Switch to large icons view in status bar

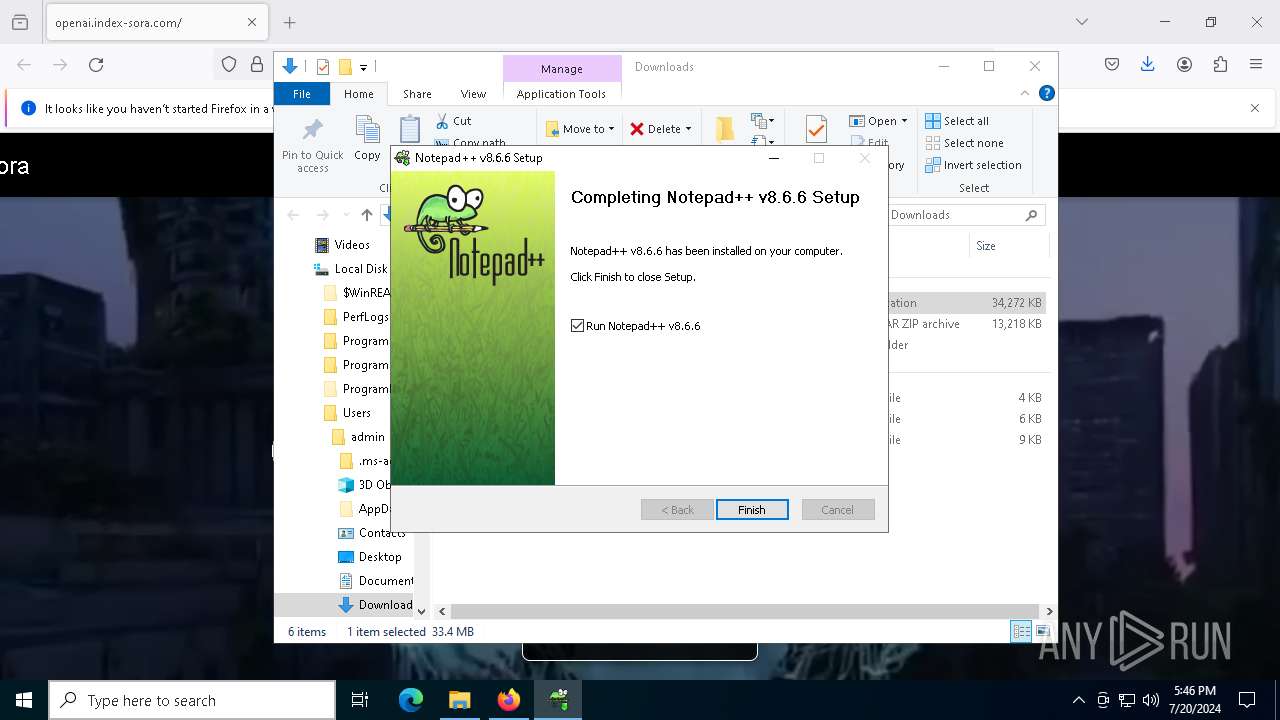(x=1042, y=631)
